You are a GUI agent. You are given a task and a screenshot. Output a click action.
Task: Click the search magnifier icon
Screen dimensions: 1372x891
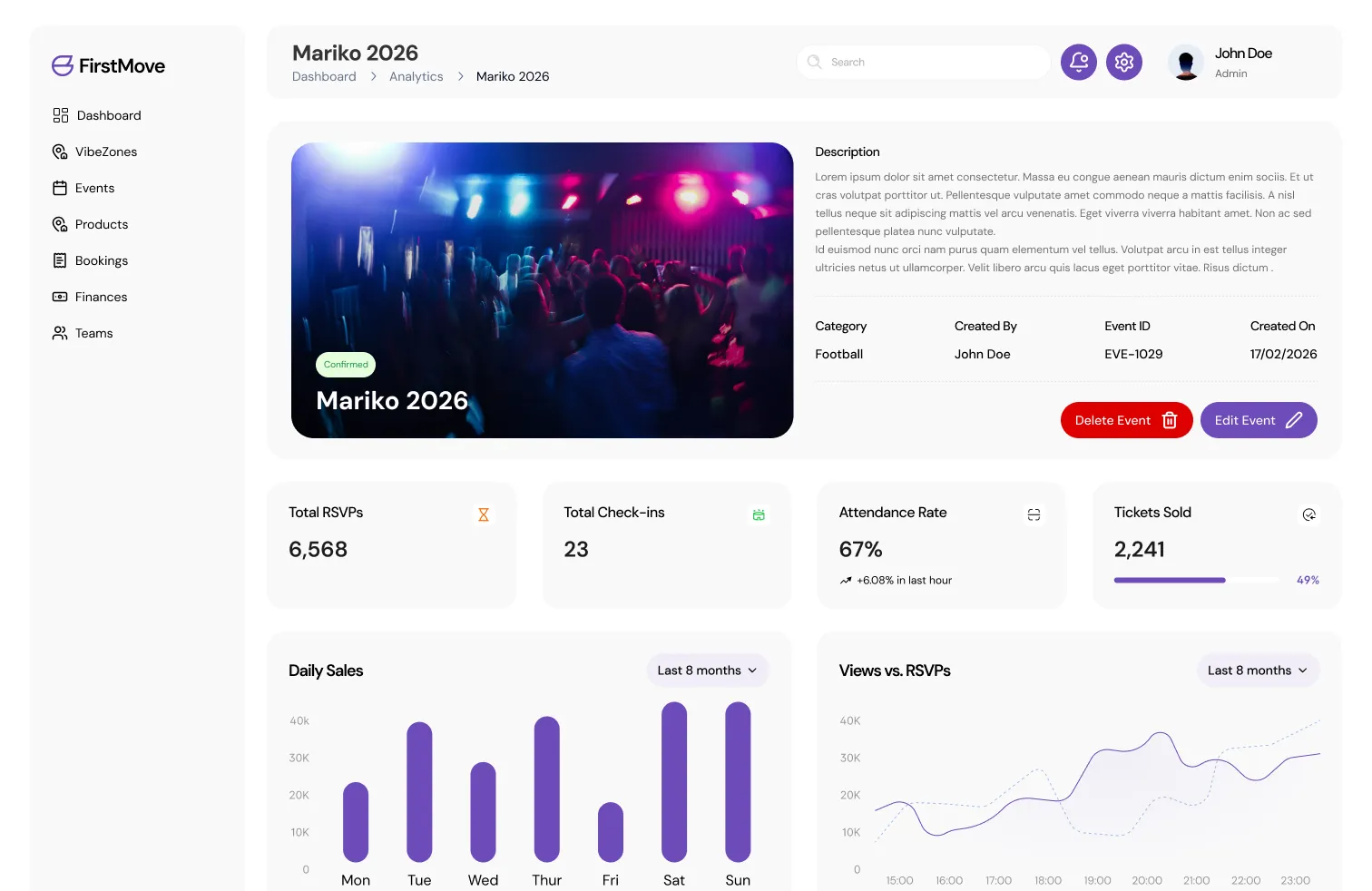pos(814,62)
